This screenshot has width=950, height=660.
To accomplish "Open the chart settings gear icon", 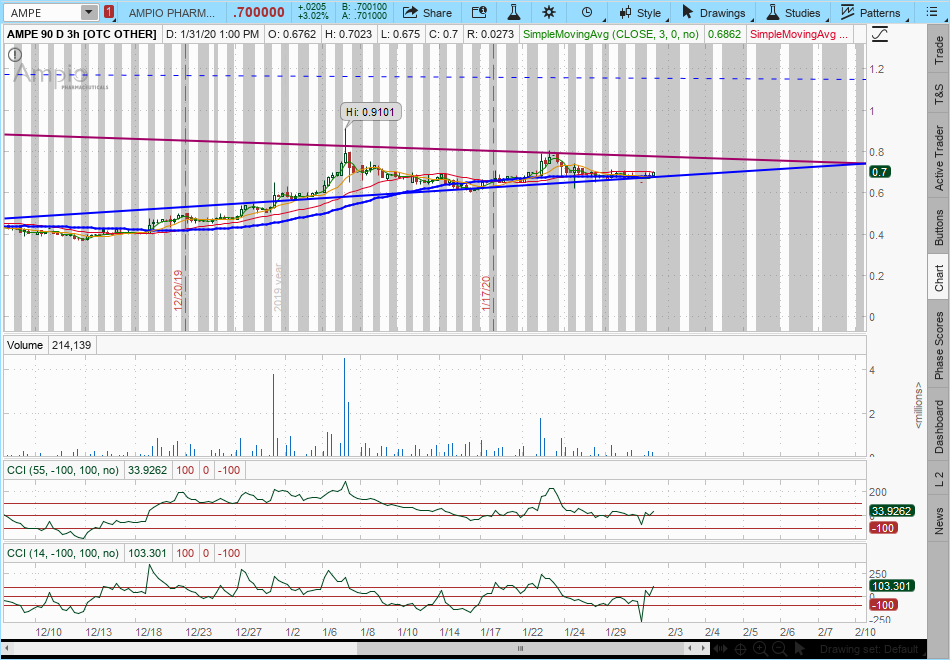I will click(x=549, y=13).
